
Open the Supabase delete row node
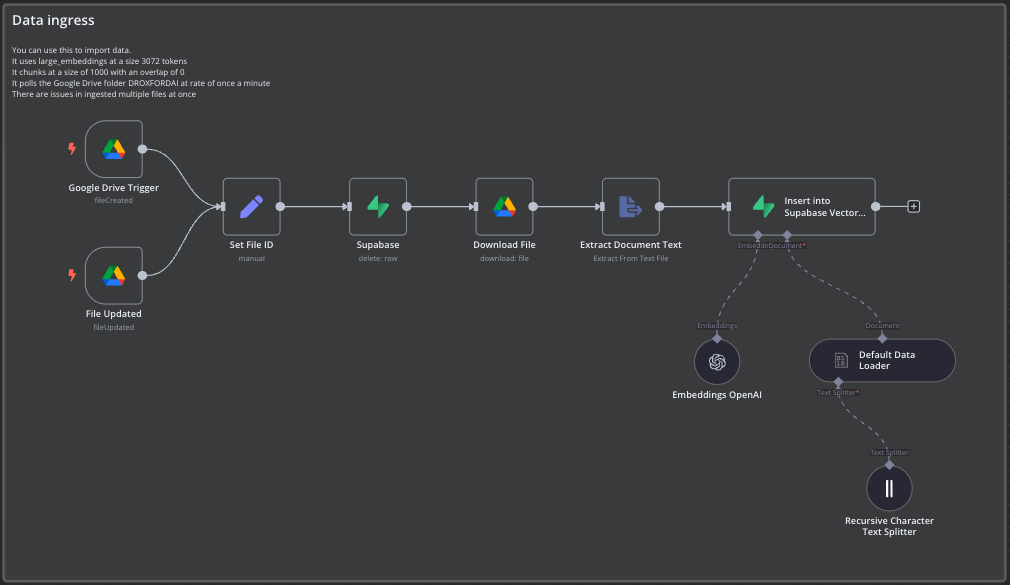[x=377, y=206]
